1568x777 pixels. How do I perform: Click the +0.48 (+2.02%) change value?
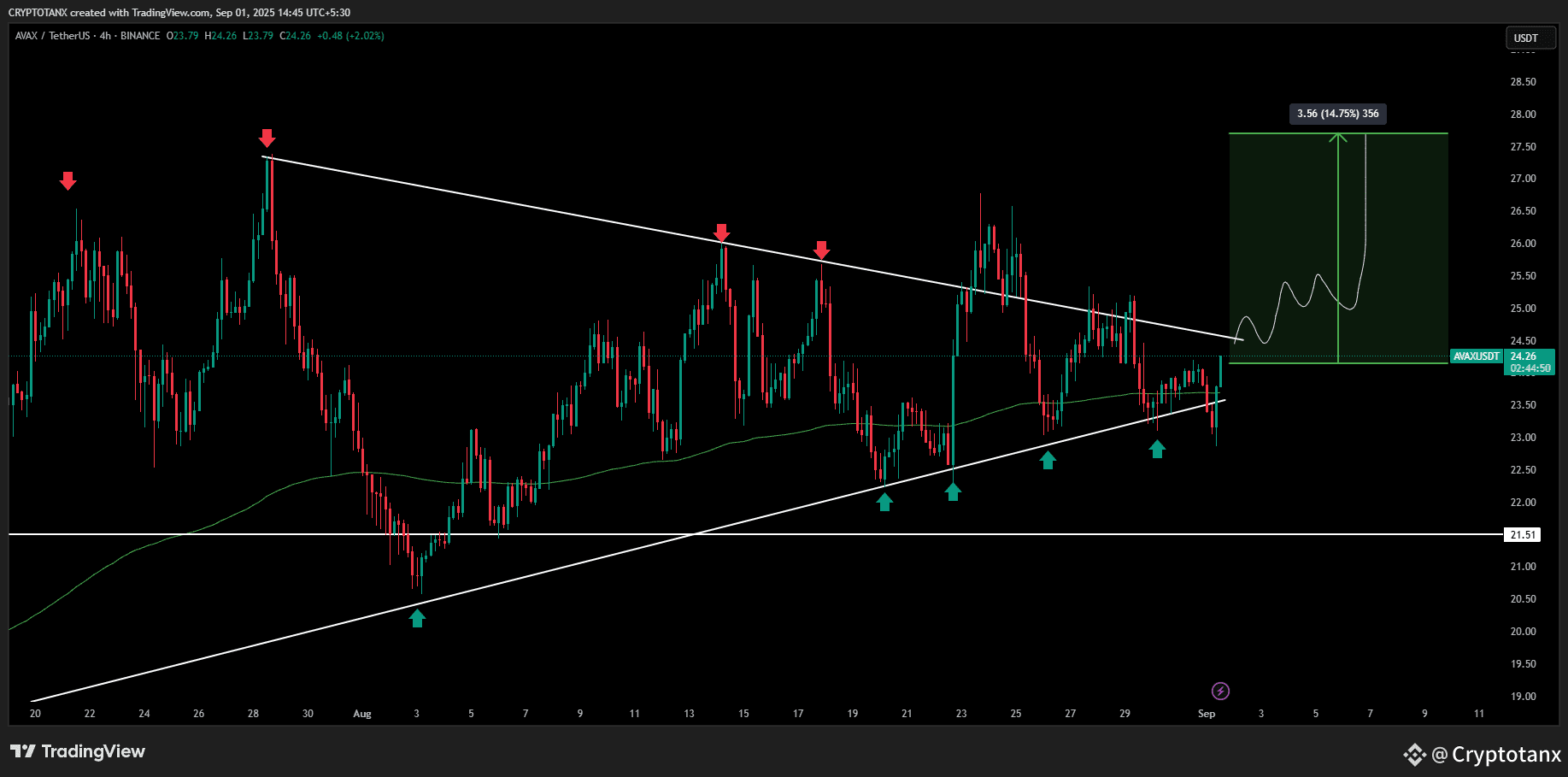pyautogui.click(x=350, y=36)
